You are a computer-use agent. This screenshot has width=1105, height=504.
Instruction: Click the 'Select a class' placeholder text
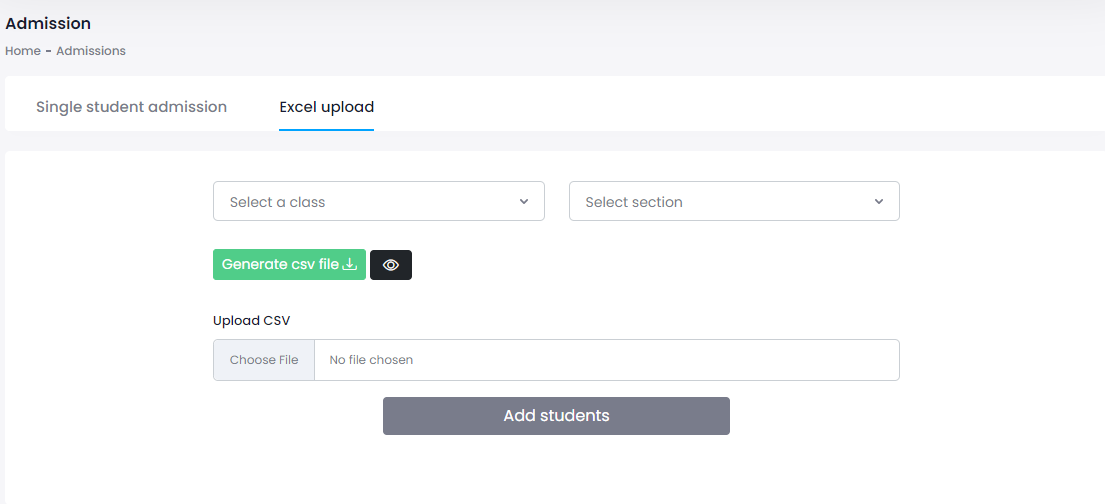pos(278,202)
